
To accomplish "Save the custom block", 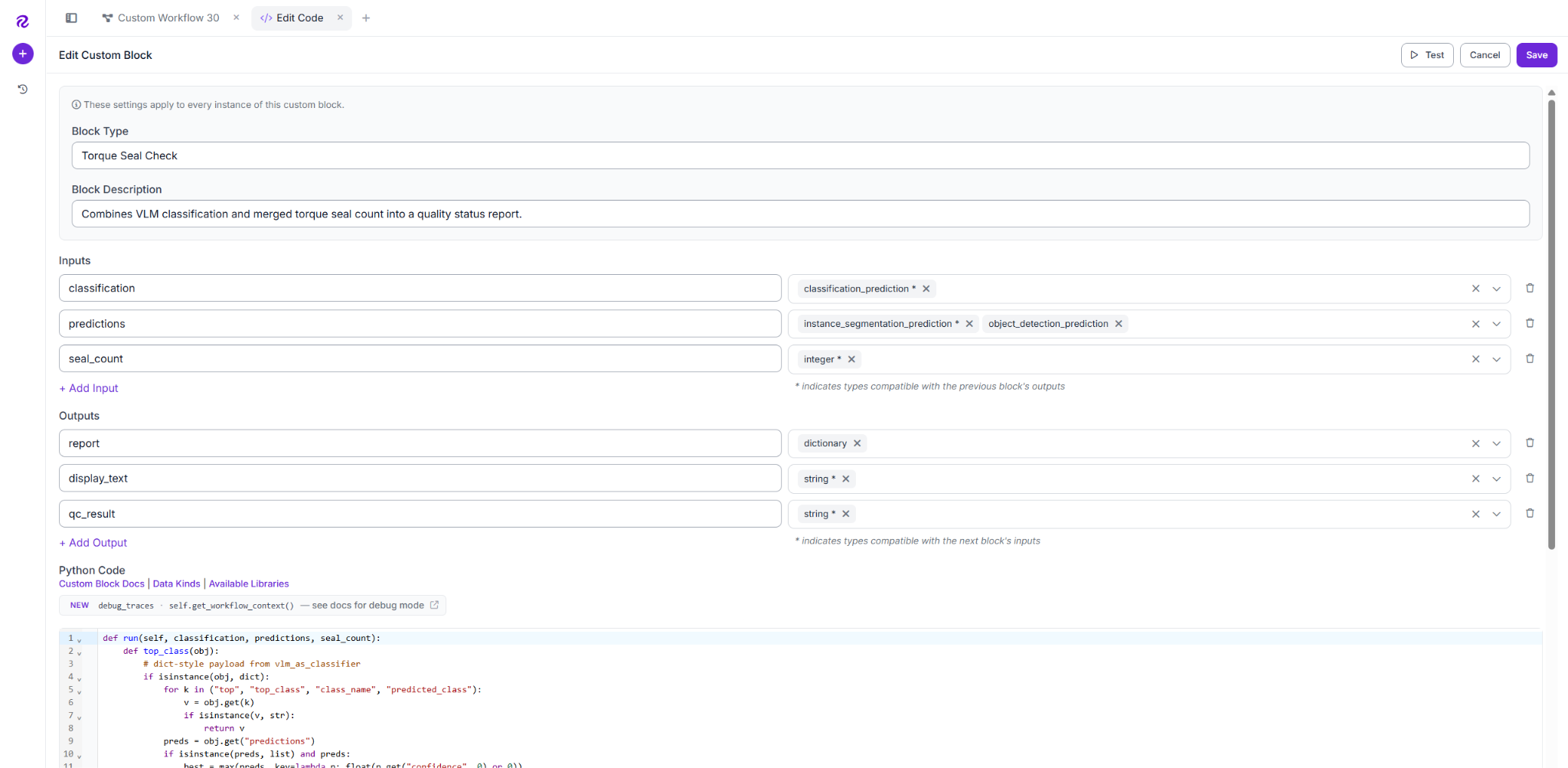I will point(1537,55).
